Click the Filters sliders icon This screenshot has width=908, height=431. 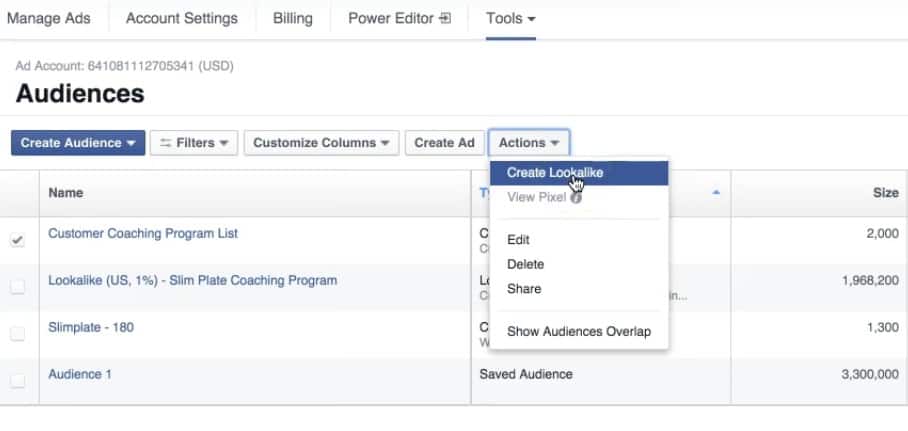pos(166,143)
